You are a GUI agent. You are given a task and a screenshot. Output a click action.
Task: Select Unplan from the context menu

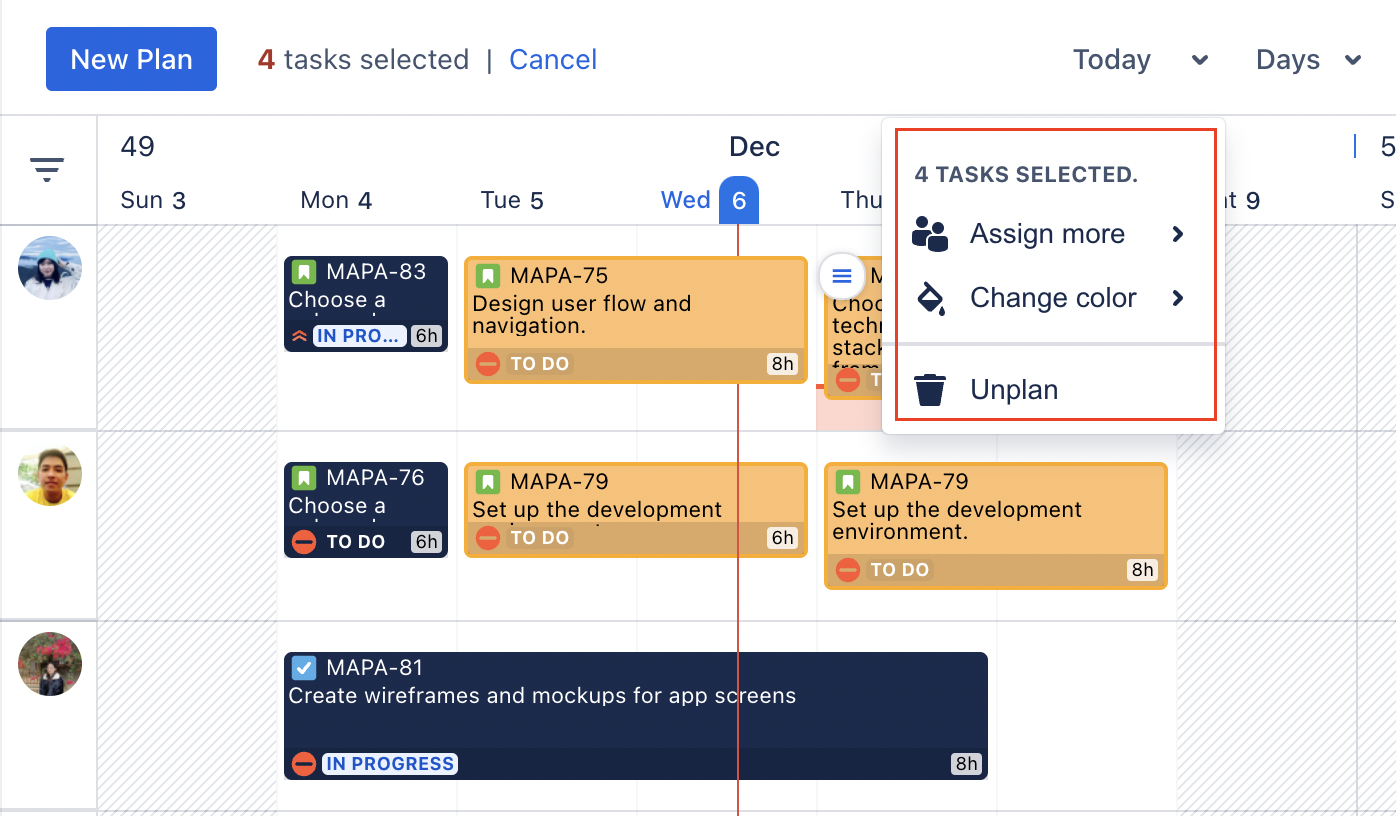pyautogui.click(x=1014, y=389)
